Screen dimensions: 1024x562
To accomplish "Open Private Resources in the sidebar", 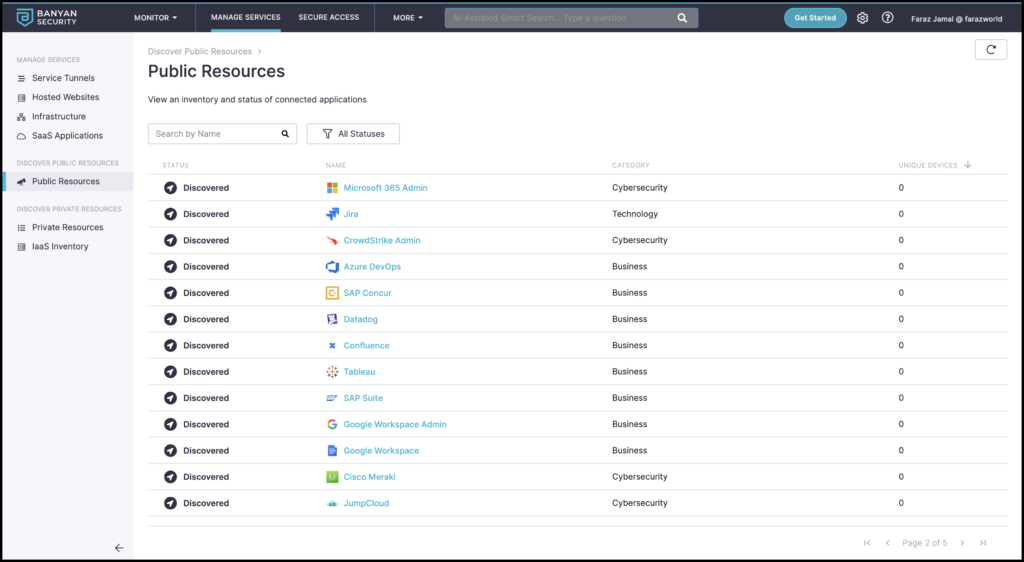I will coord(68,227).
